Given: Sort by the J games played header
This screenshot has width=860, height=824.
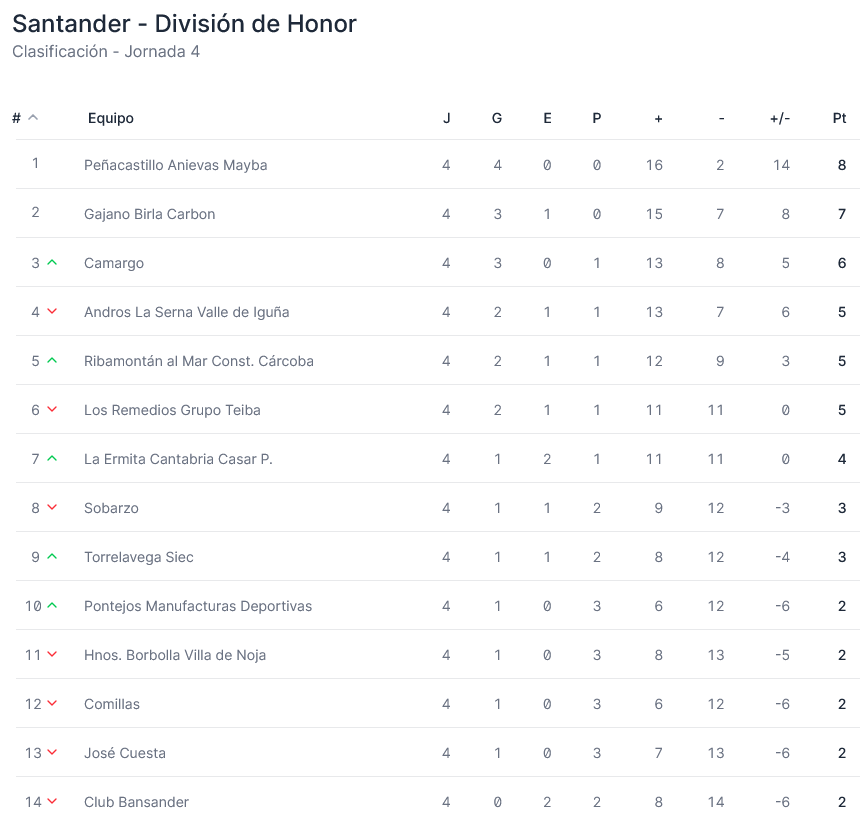Looking at the screenshot, I should point(447,118).
